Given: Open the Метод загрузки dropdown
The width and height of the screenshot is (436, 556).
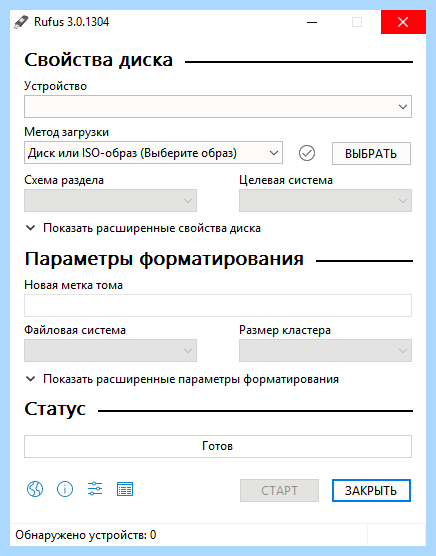Looking at the screenshot, I should [153, 153].
